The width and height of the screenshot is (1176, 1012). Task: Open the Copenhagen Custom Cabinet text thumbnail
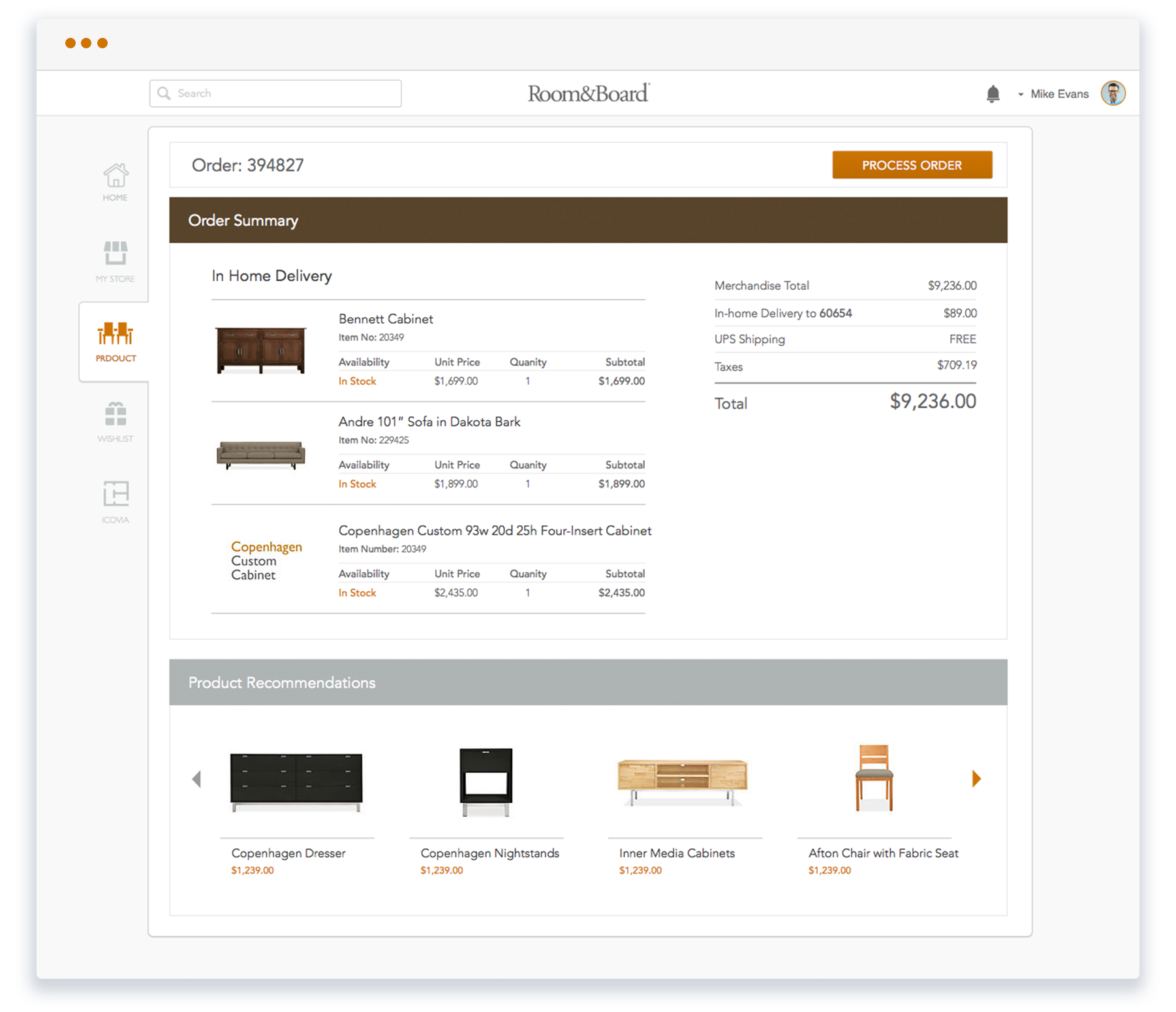pyautogui.click(x=266, y=560)
